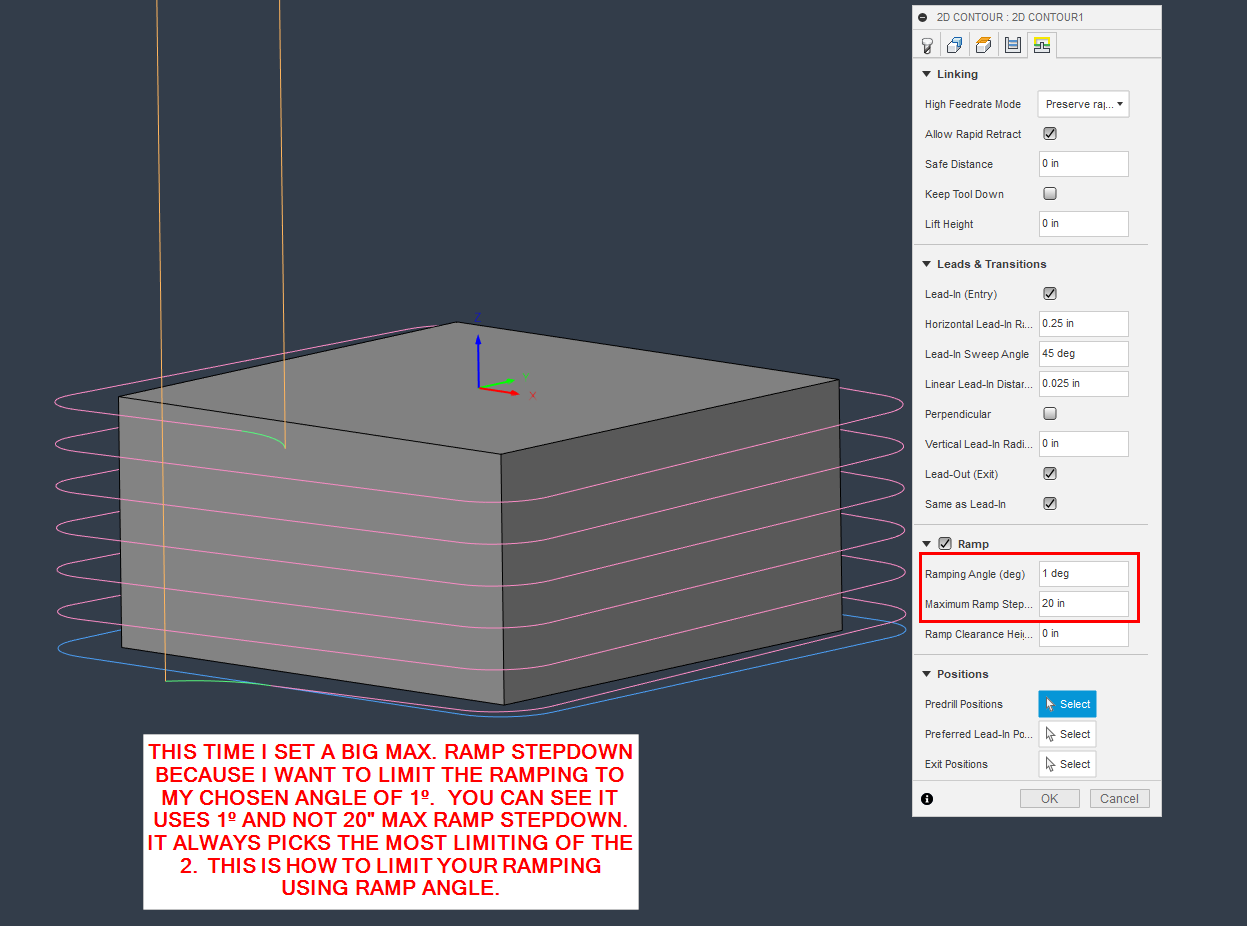Open the Heights settings icon

coord(982,44)
